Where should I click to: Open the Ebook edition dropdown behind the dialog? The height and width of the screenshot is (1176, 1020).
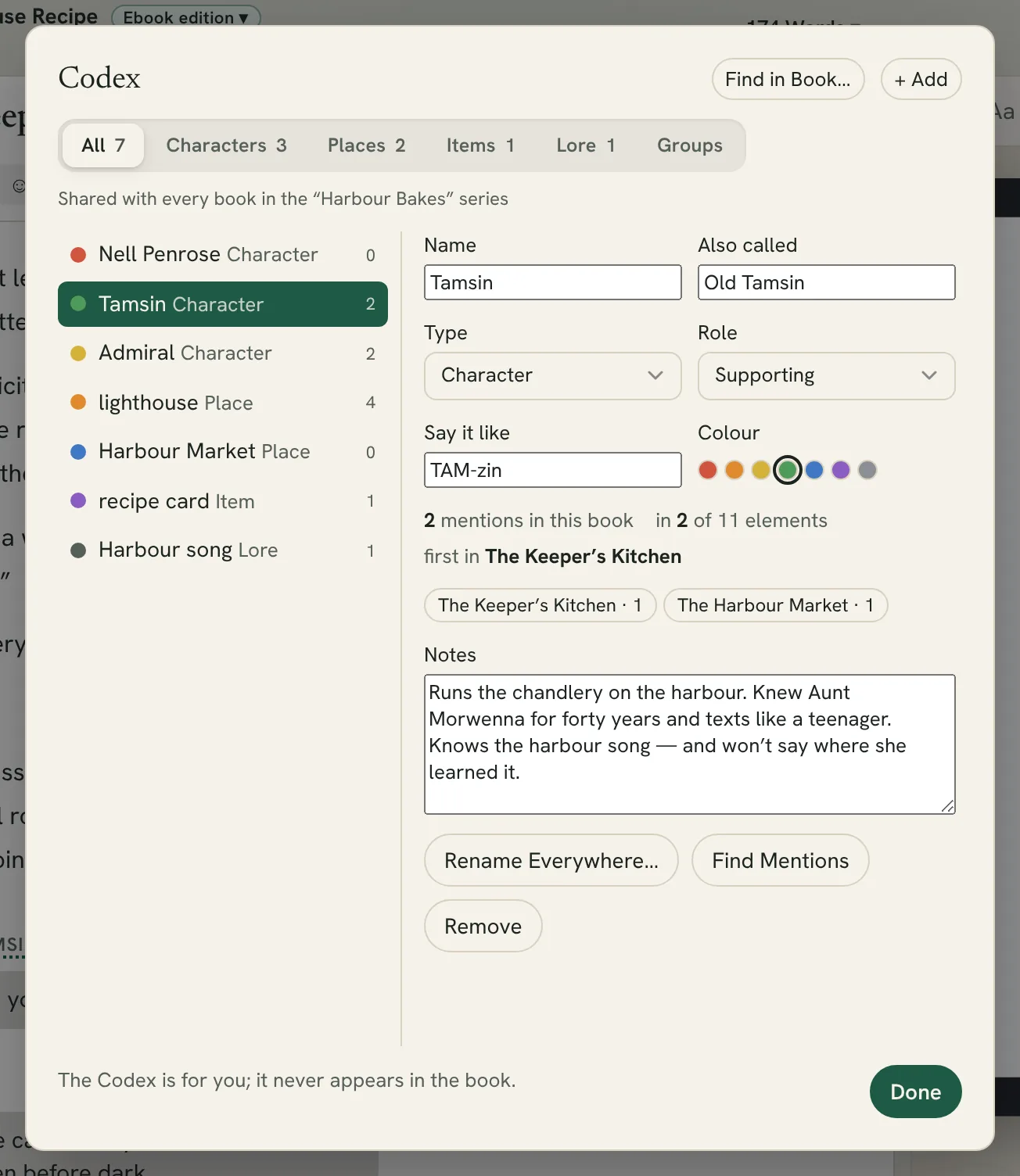point(186,16)
